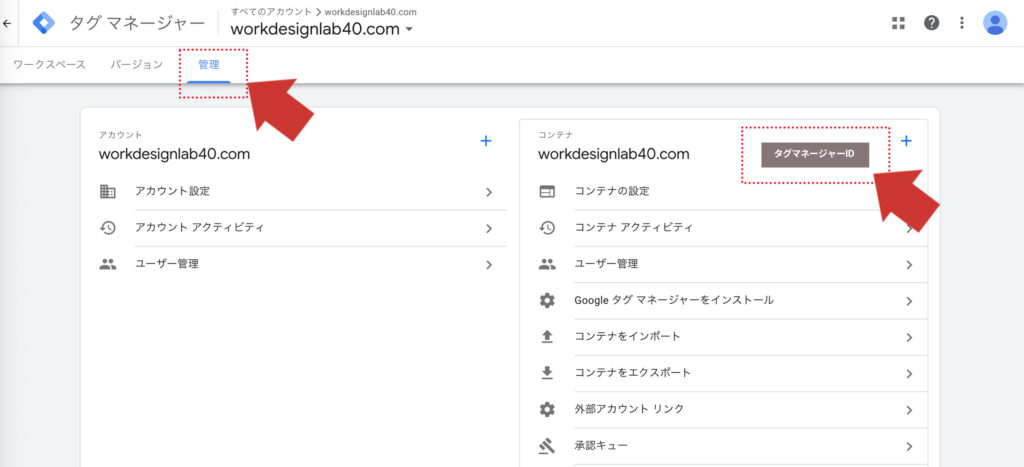Switch to the ワークスペース tab
This screenshot has width=1024, height=467.
click(50, 65)
